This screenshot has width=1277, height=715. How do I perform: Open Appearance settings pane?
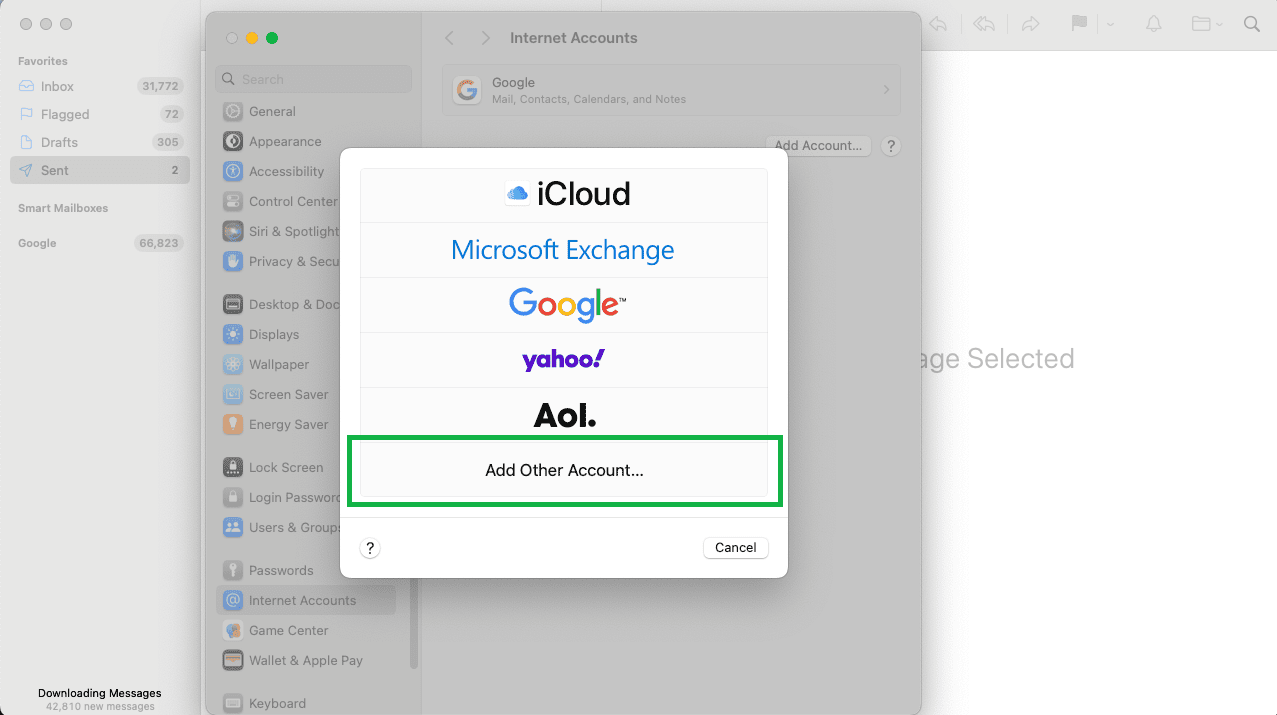[x=306, y=141]
